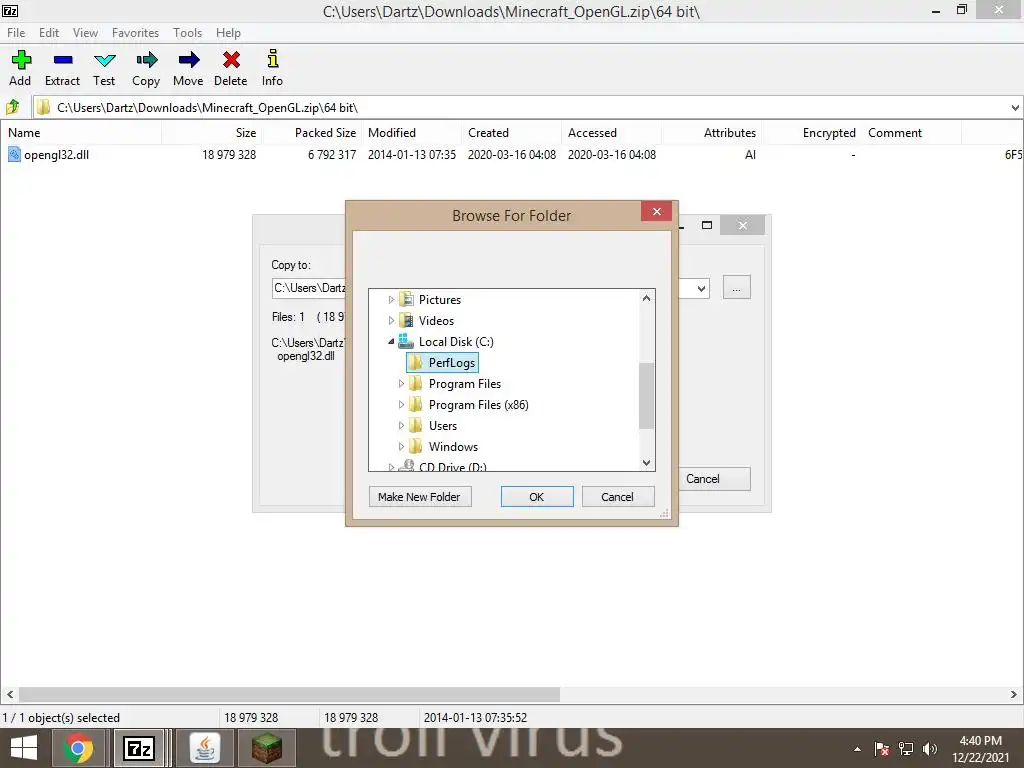Viewport: 1024px width, 768px height.
Task: Click the Delete toolbar icon
Action: tap(231, 60)
